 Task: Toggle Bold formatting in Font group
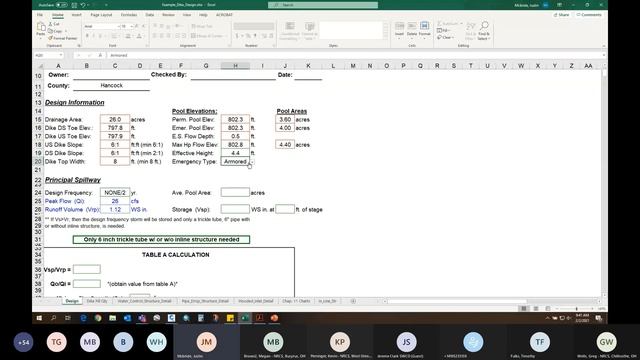(x=87, y=36)
